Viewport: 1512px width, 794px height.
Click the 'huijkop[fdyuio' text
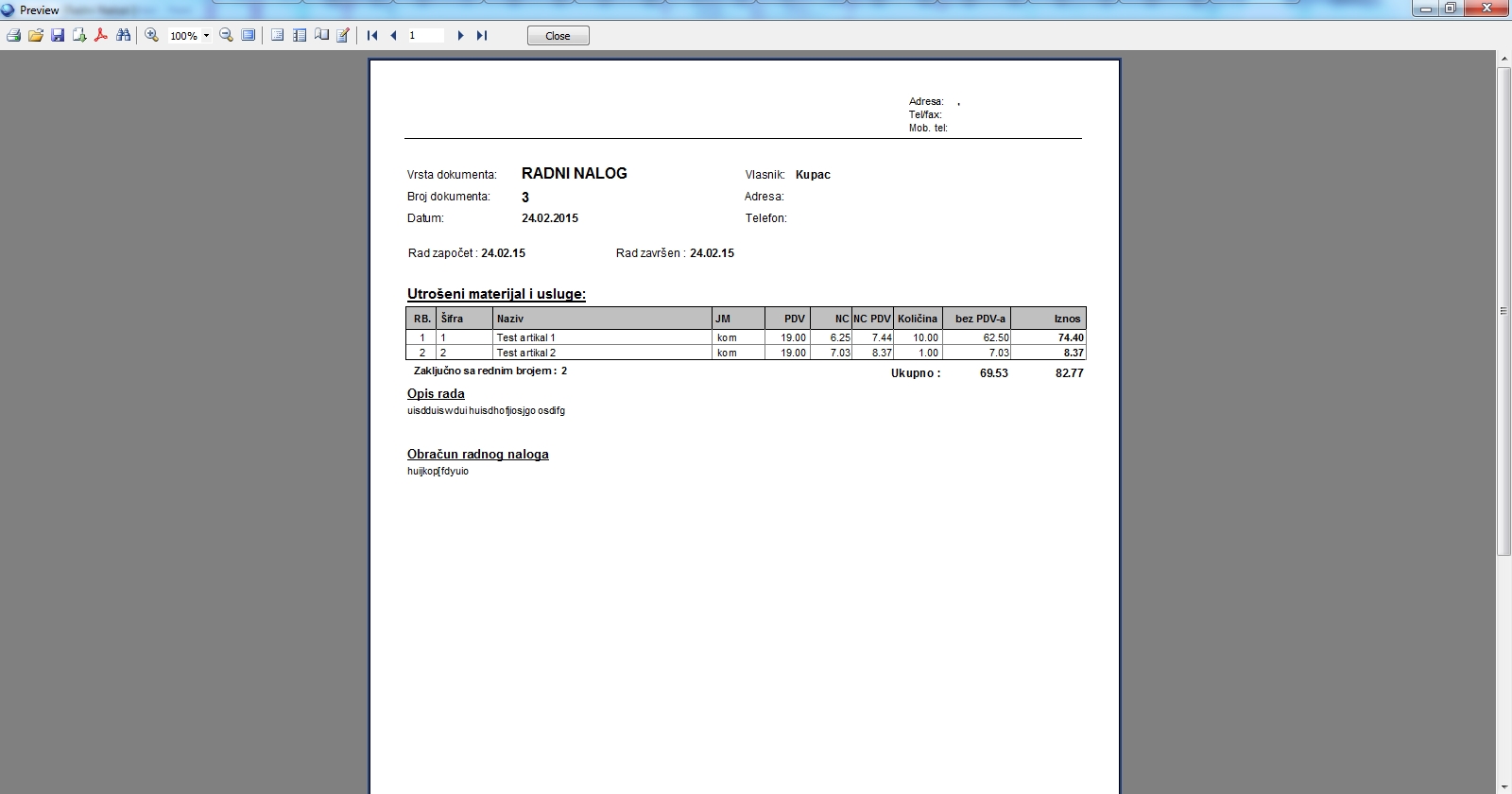coord(438,472)
